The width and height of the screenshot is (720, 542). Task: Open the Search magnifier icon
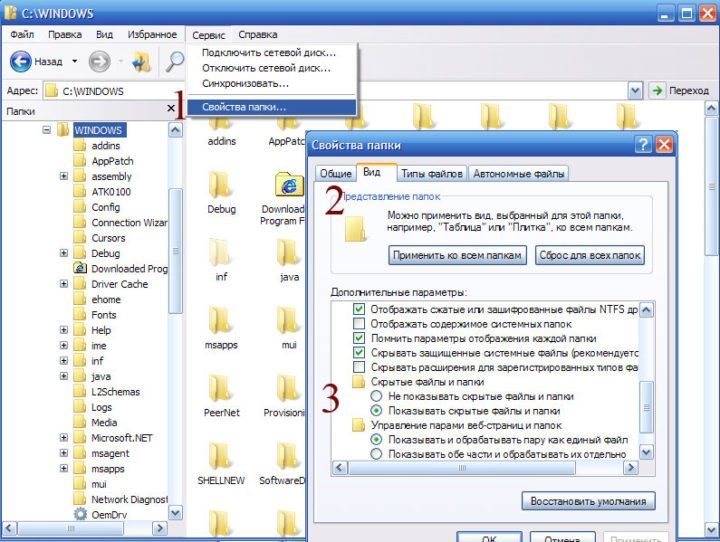[x=175, y=62]
